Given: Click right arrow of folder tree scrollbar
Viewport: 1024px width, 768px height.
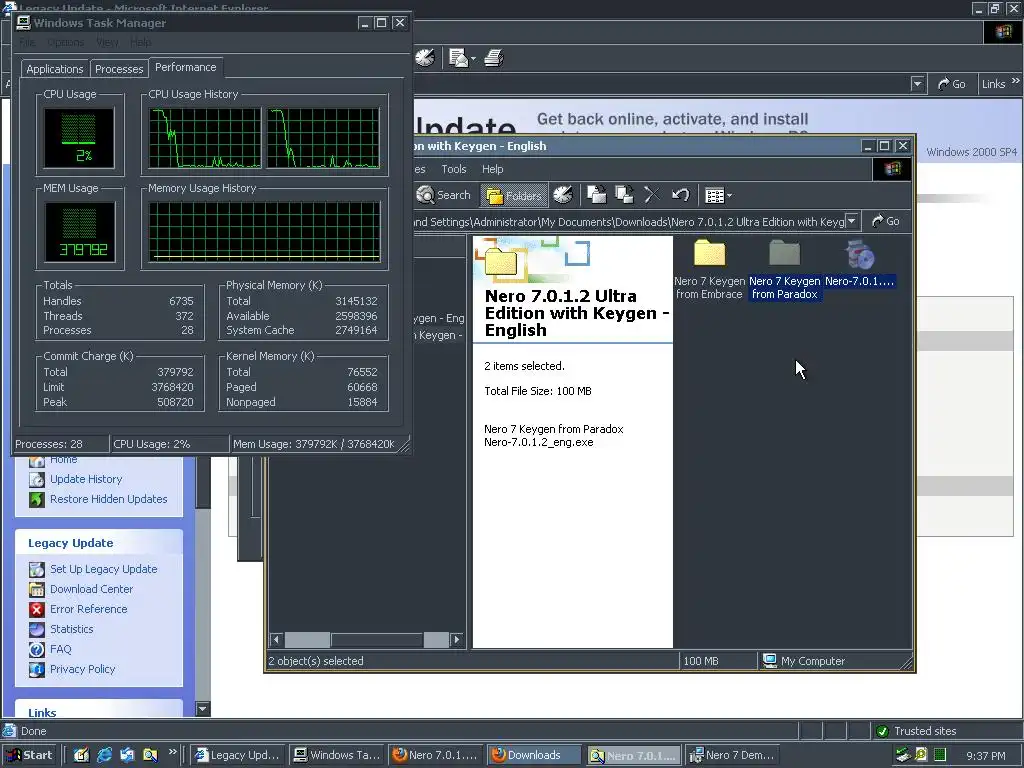Looking at the screenshot, I should pyautogui.click(x=457, y=639).
